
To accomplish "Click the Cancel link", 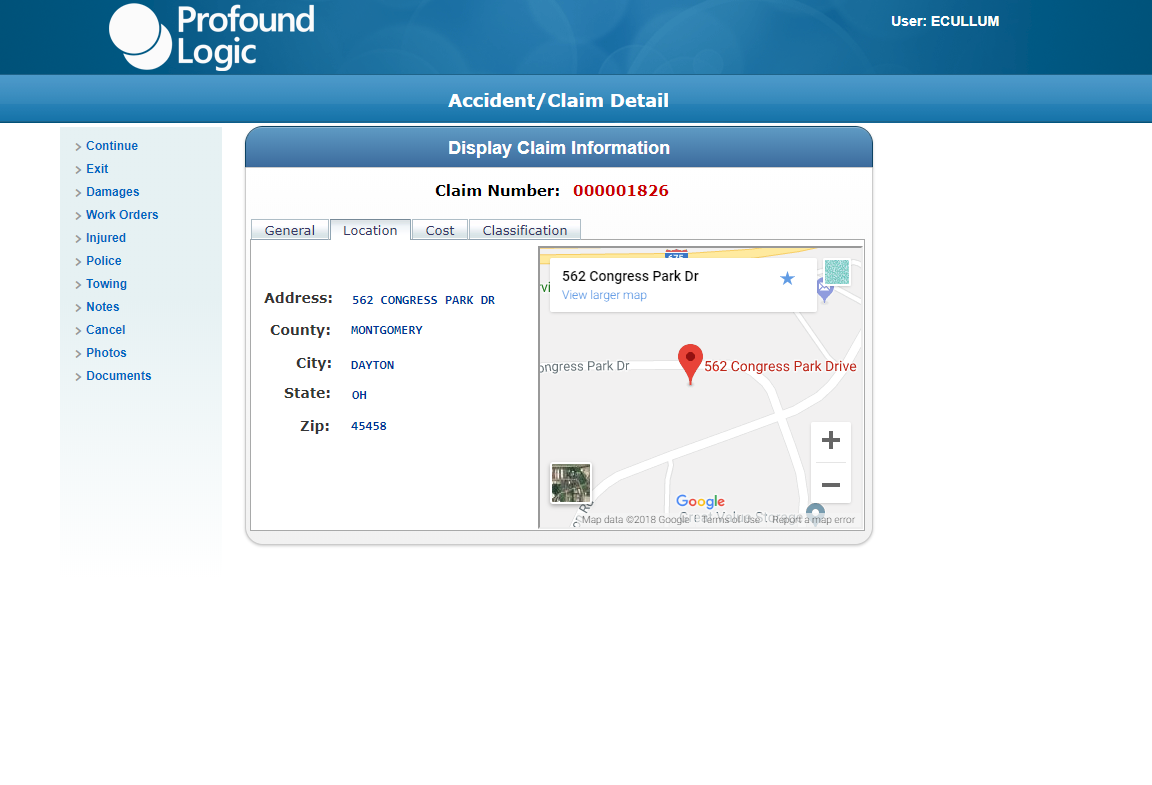I will pyautogui.click(x=106, y=330).
